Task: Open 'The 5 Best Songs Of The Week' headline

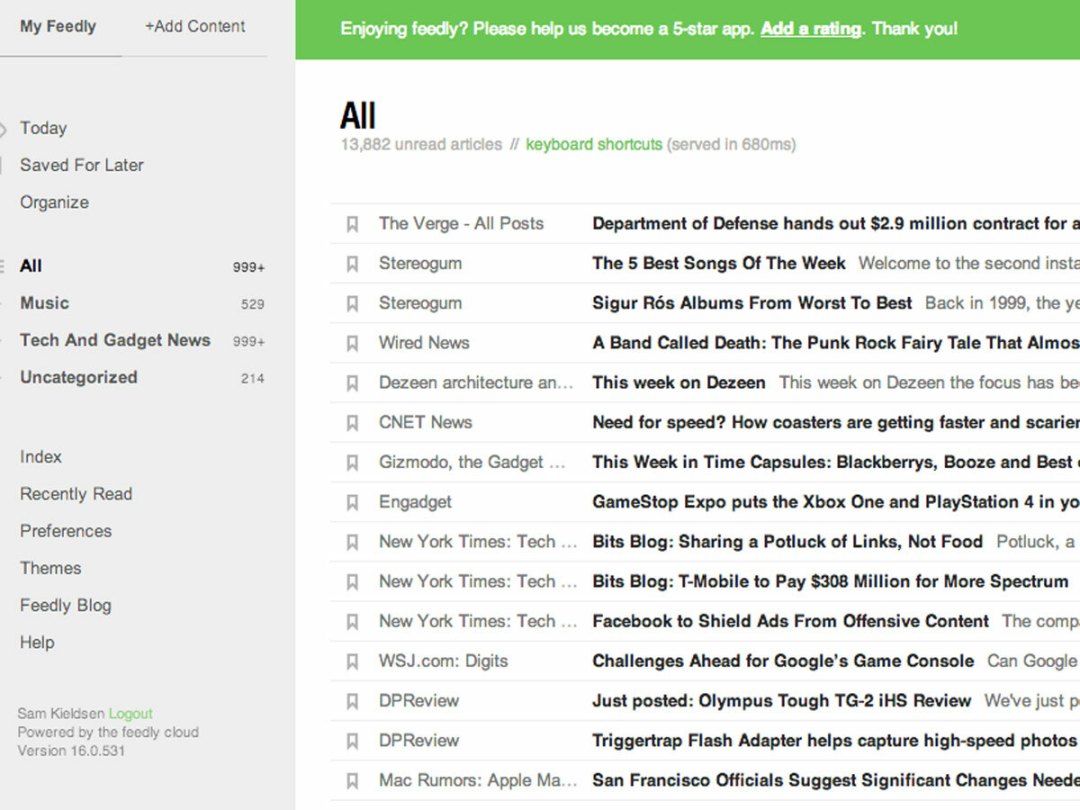Action: 718,264
